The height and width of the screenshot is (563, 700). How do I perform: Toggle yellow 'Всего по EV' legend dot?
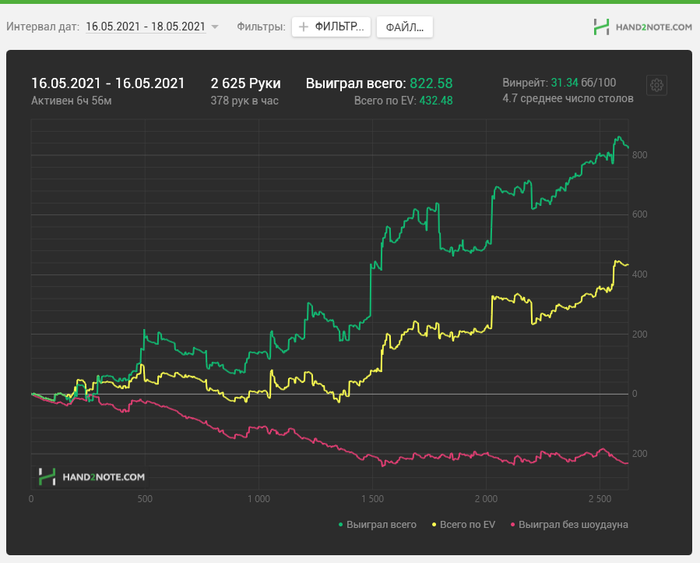click(434, 525)
